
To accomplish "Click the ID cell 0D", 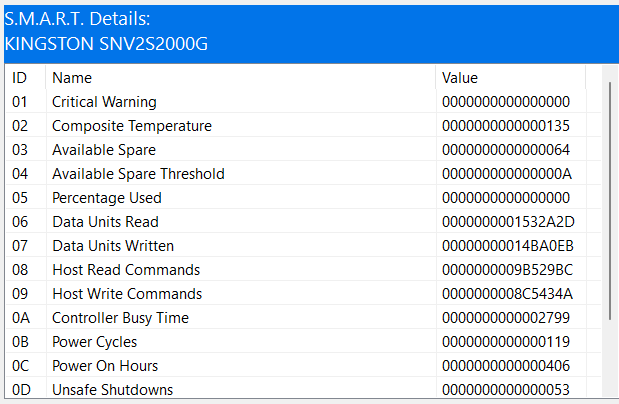I will [21, 390].
